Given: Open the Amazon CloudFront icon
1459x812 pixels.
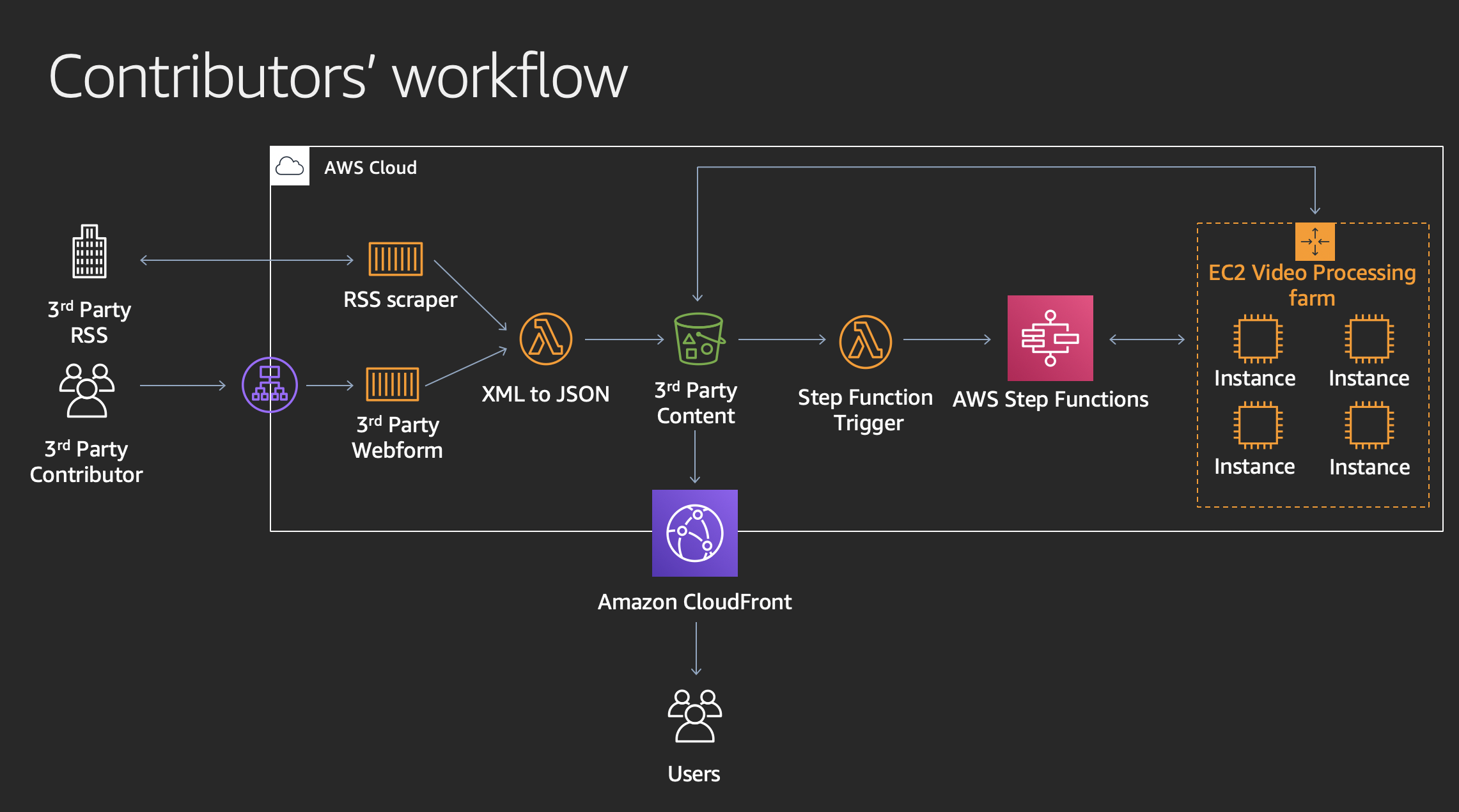Looking at the screenshot, I should pyautogui.click(x=695, y=533).
